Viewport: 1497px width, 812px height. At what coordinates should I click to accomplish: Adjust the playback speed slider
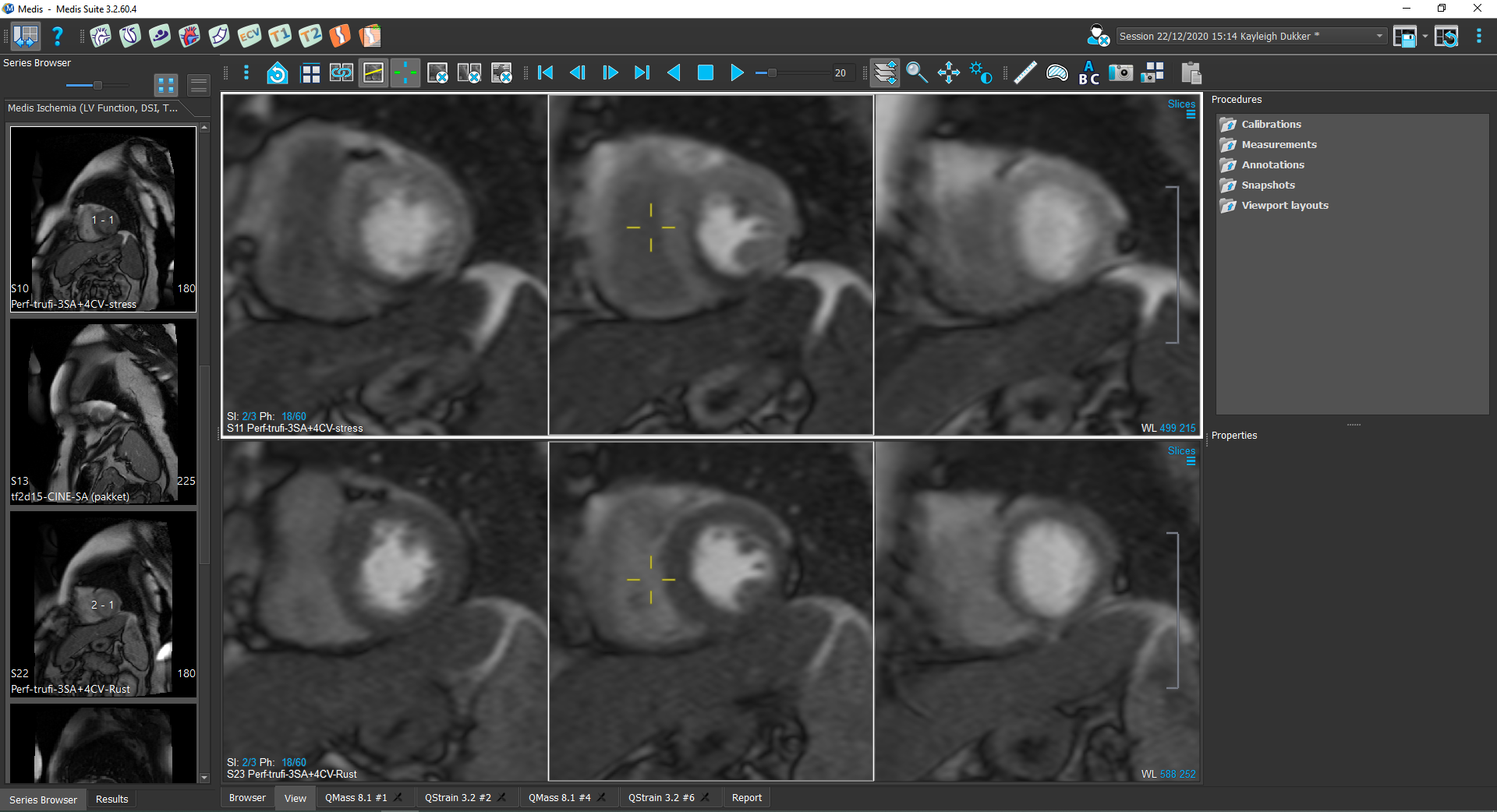pos(772,73)
